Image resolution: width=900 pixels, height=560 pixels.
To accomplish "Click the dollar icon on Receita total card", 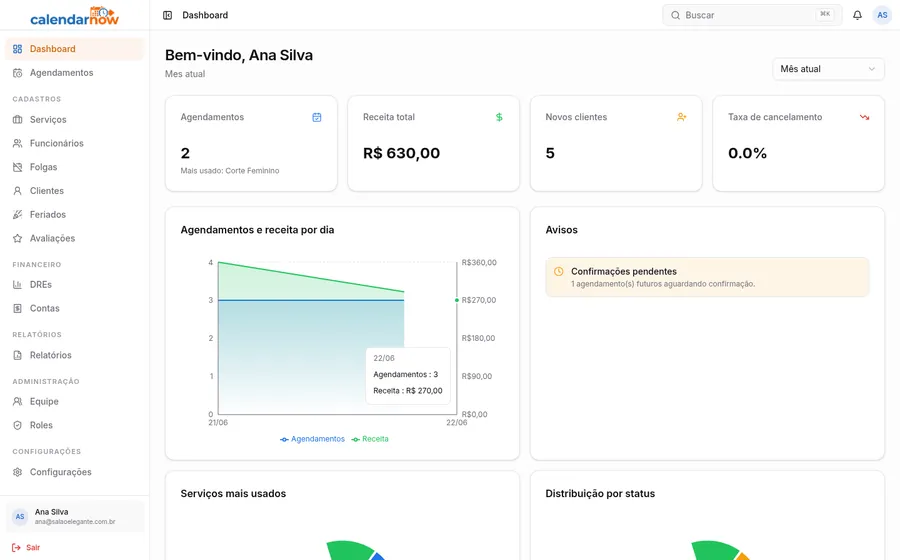I will pos(499,117).
